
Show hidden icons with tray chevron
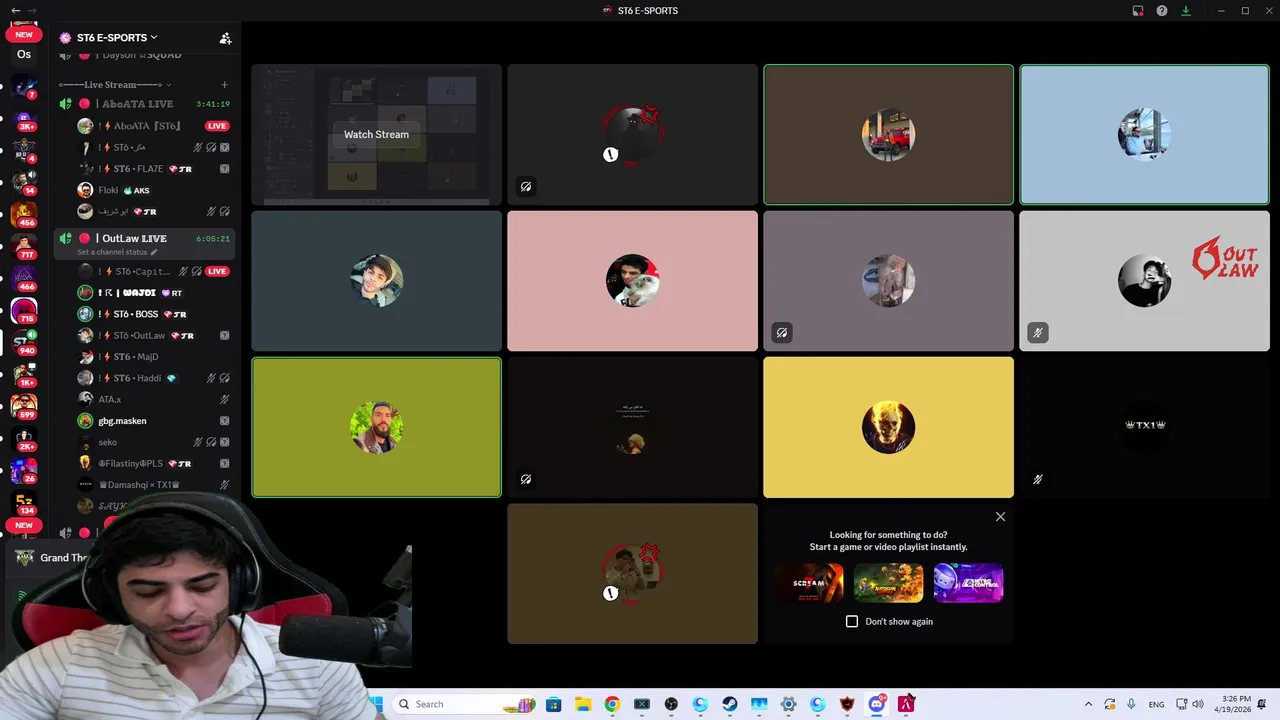tap(1088, 704)
